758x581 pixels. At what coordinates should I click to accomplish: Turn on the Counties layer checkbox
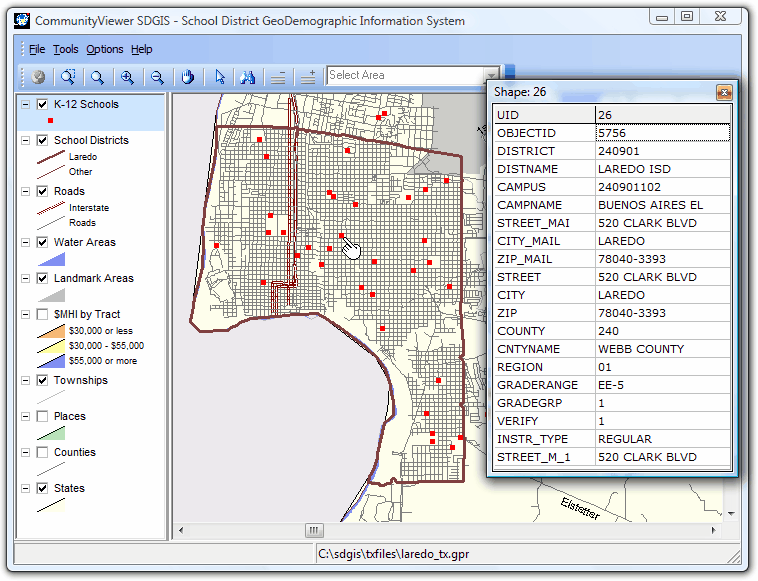pyautogui.click(x=42, y=452)
